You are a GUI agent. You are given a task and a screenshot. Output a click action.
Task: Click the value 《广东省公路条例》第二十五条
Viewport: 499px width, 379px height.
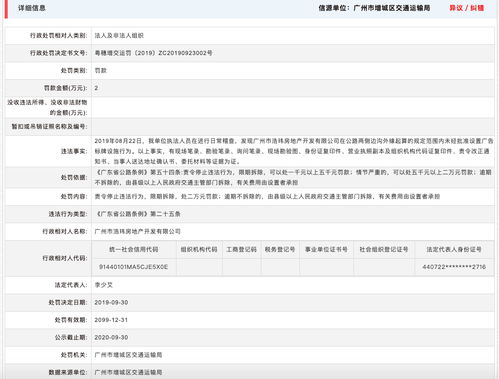pyautogui.click(x=138, y=214)
